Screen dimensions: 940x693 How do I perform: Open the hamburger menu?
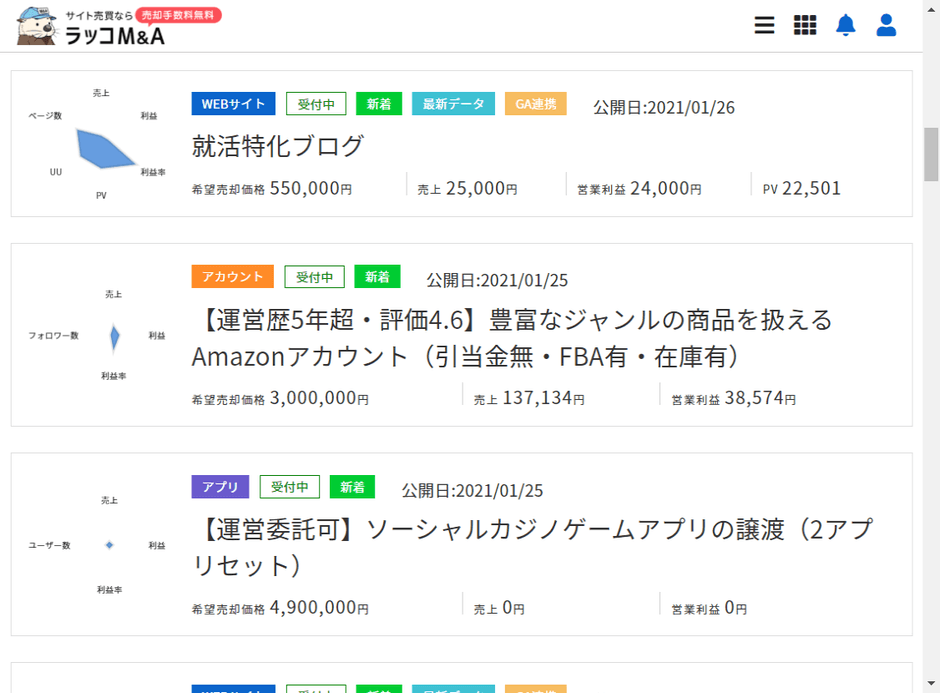click(x=764, y=25)
